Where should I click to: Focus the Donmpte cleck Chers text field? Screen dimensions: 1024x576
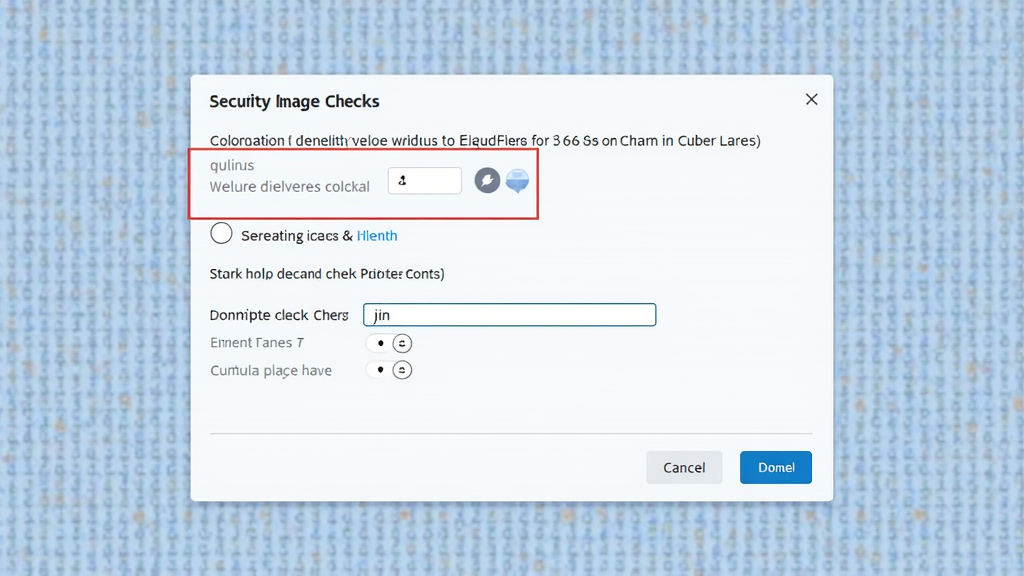click(x=509, y=315)
